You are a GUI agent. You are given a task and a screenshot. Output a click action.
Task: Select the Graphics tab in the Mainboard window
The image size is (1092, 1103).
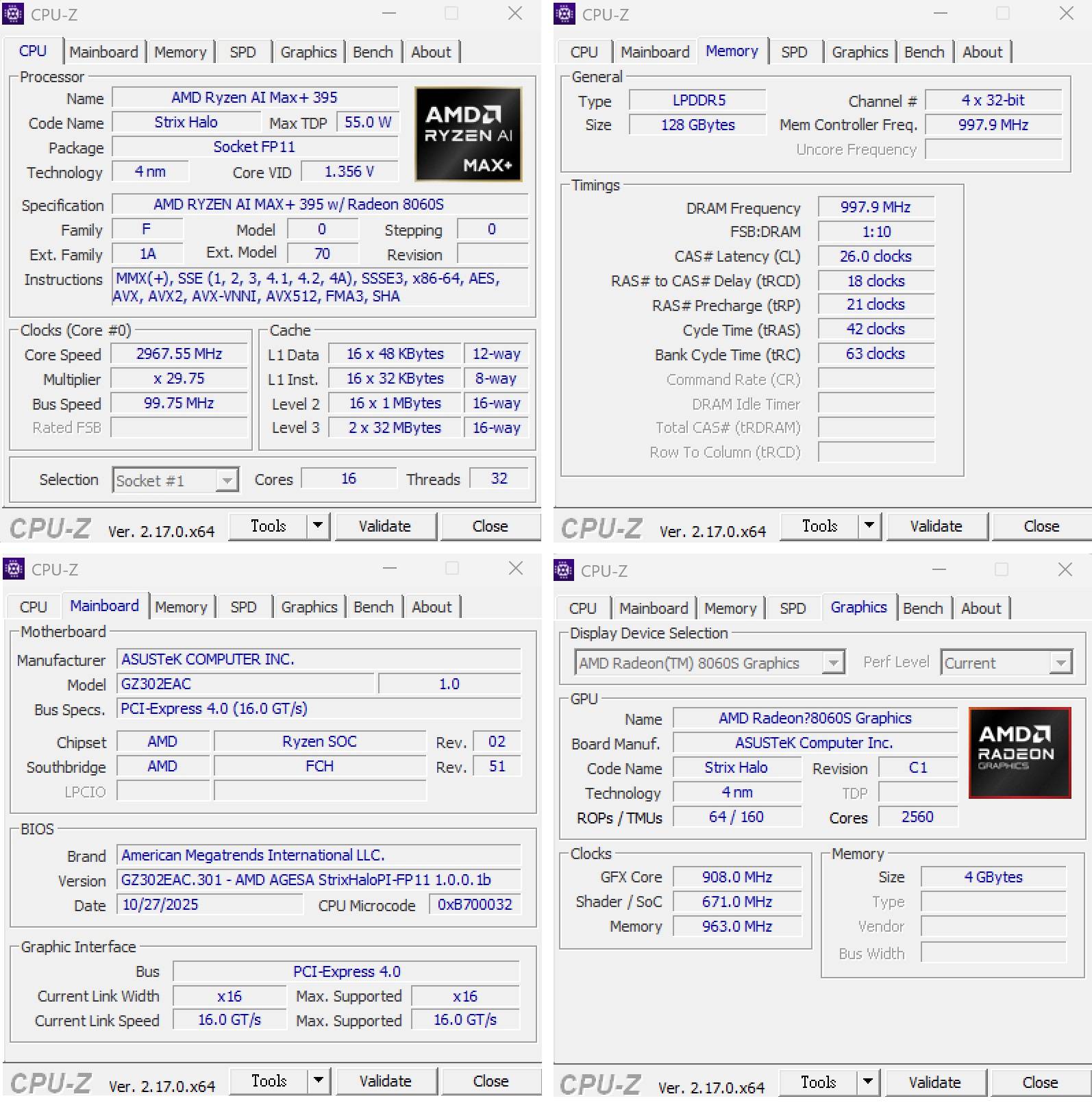309,607
